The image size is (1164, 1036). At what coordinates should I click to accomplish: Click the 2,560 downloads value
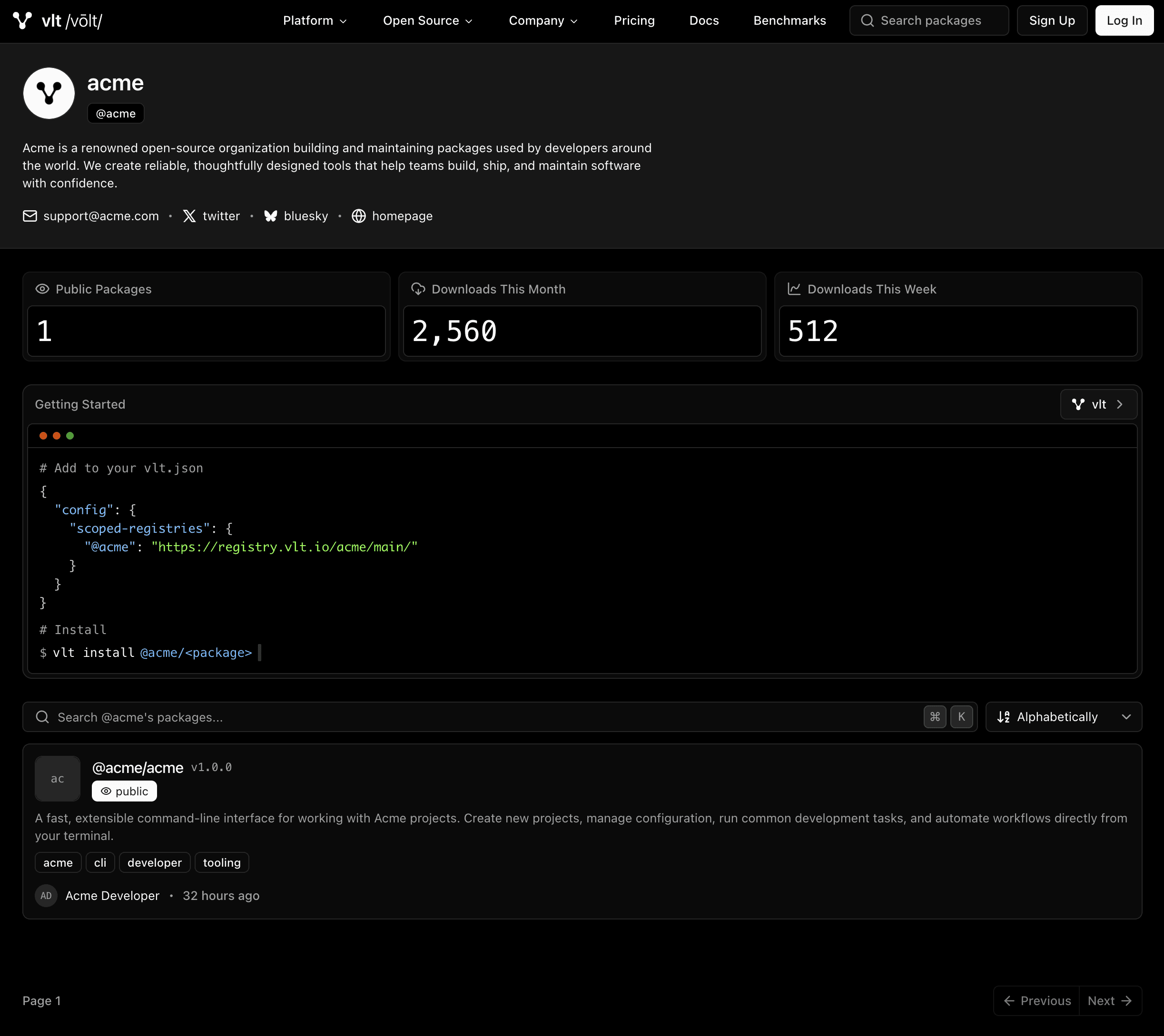click(x=454, y=331)
